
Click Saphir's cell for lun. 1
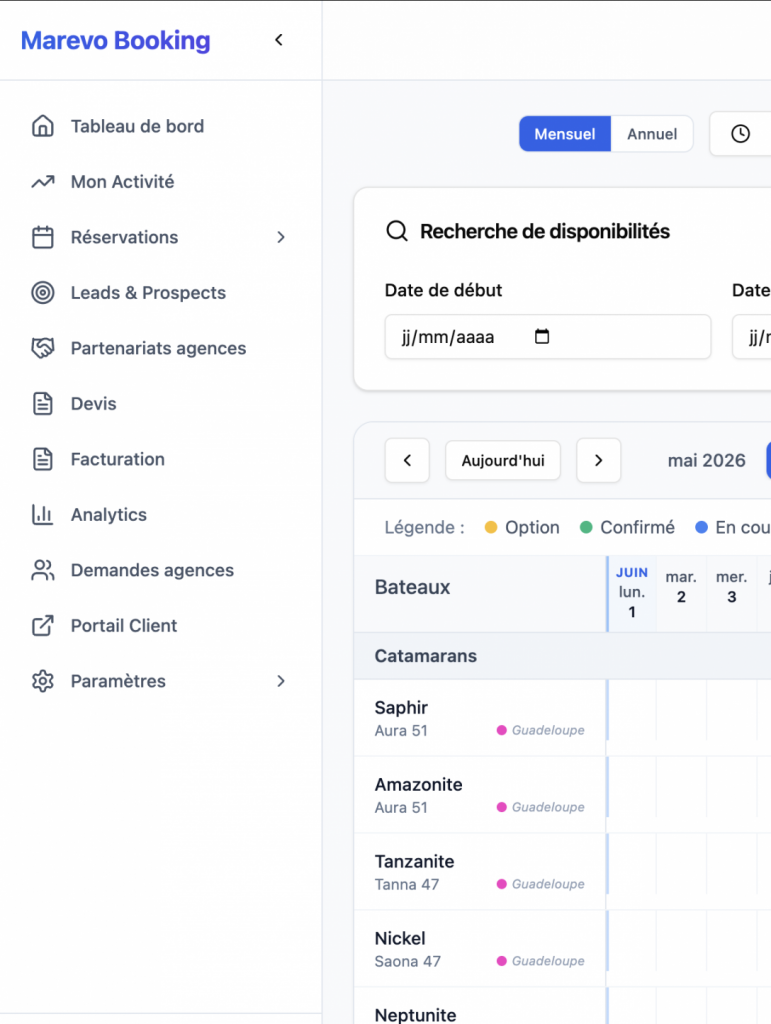(x=632, y=710)
